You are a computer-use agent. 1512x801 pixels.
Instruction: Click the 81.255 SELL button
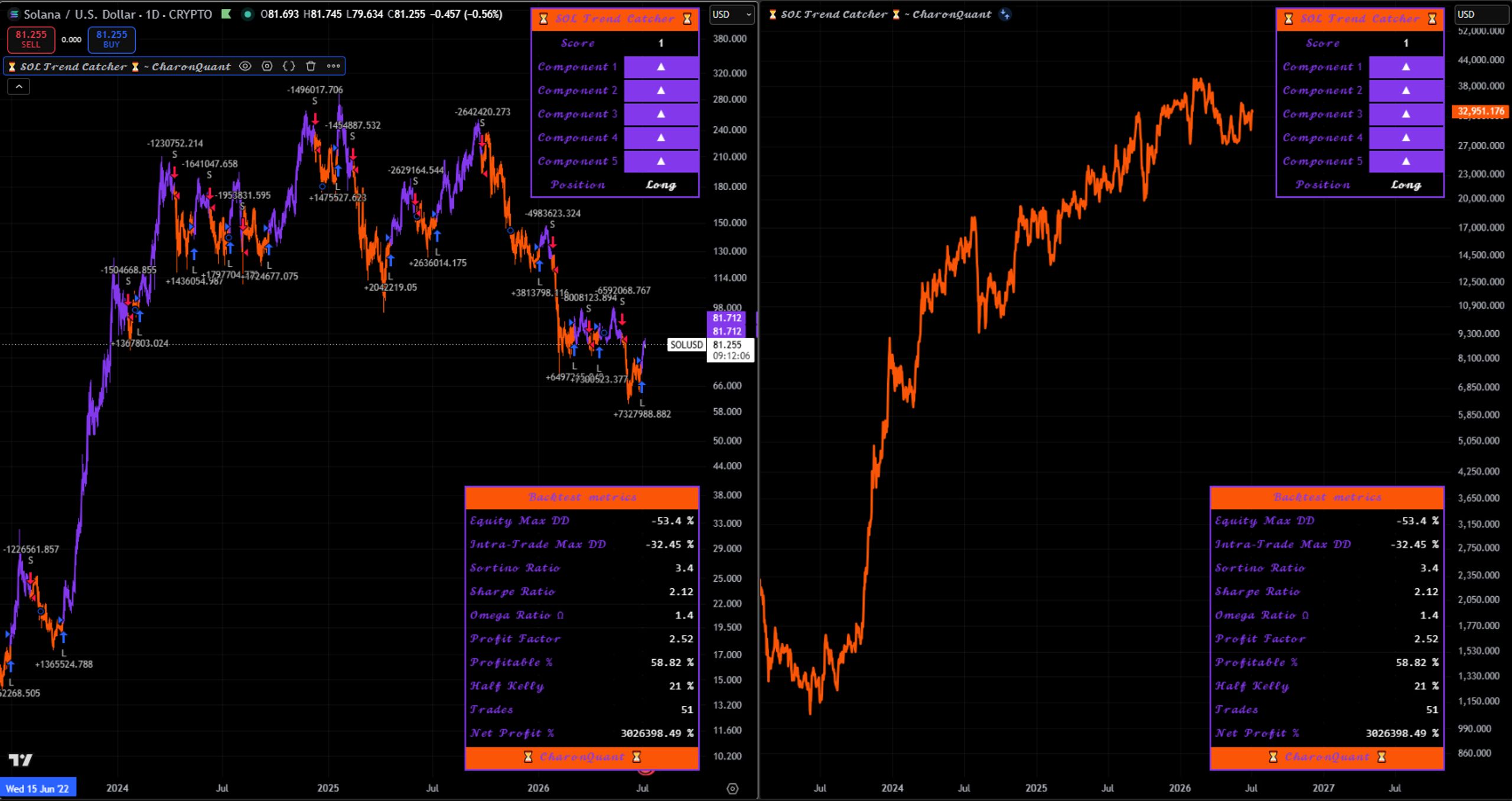(31, 40)
